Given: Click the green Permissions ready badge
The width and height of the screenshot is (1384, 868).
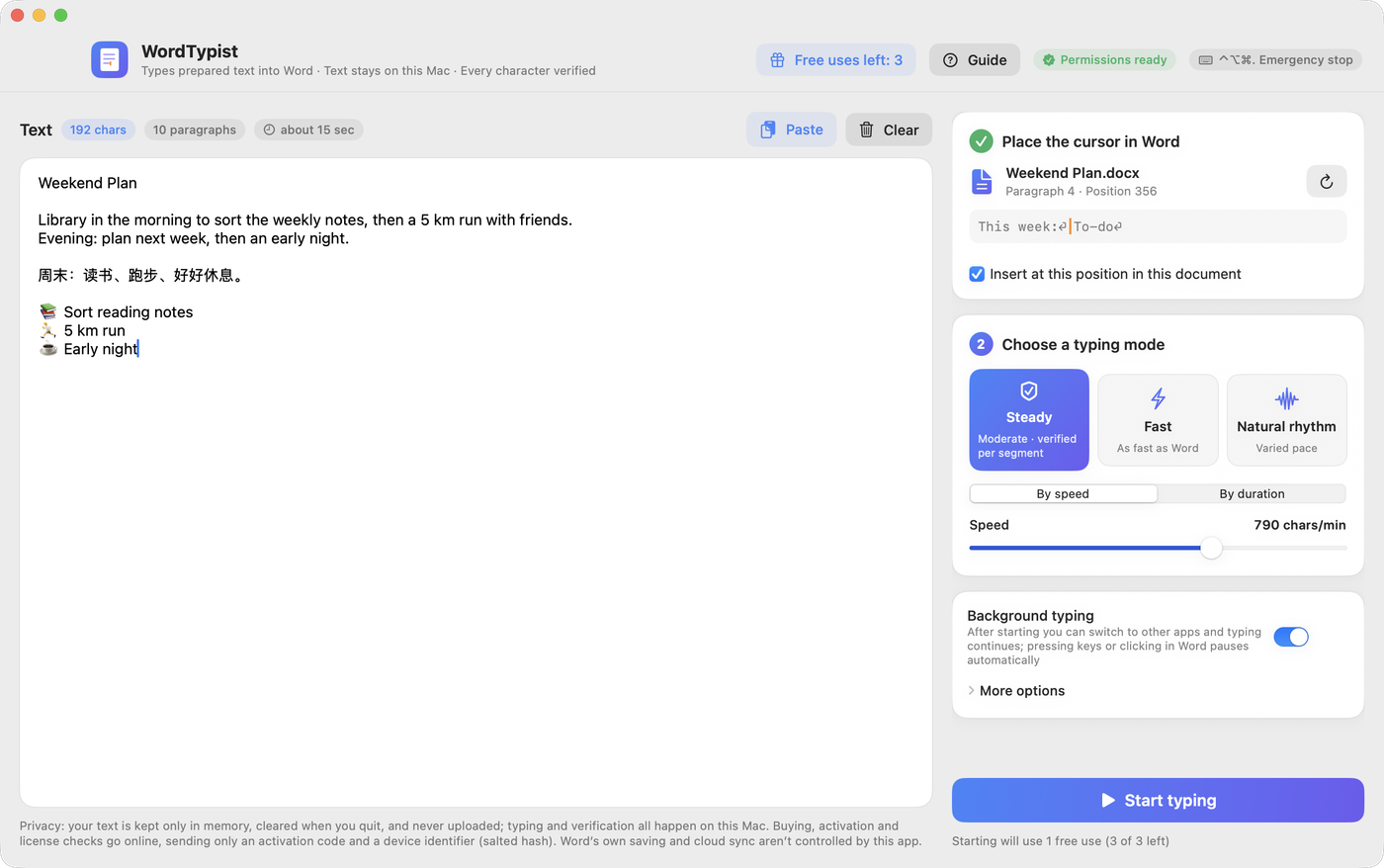Looking at the screenshot, I should pyautogui.click(x=1104, y=60).
